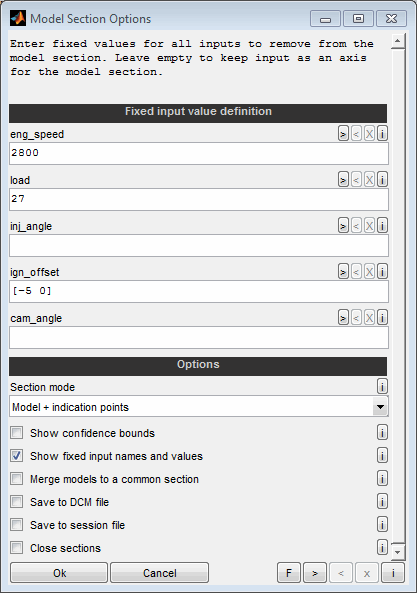This screenshot has width=417, height=593.
Task: Click the scrollbar down arrow
Action: coord(397,551)
